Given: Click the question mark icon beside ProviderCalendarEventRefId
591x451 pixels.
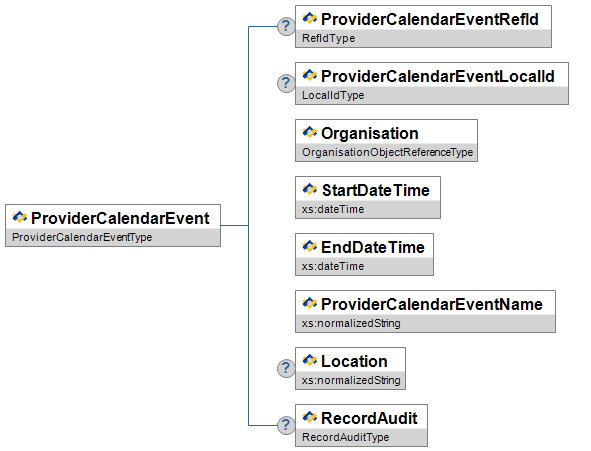Looking at the screenshot, I should coord(286,26).
